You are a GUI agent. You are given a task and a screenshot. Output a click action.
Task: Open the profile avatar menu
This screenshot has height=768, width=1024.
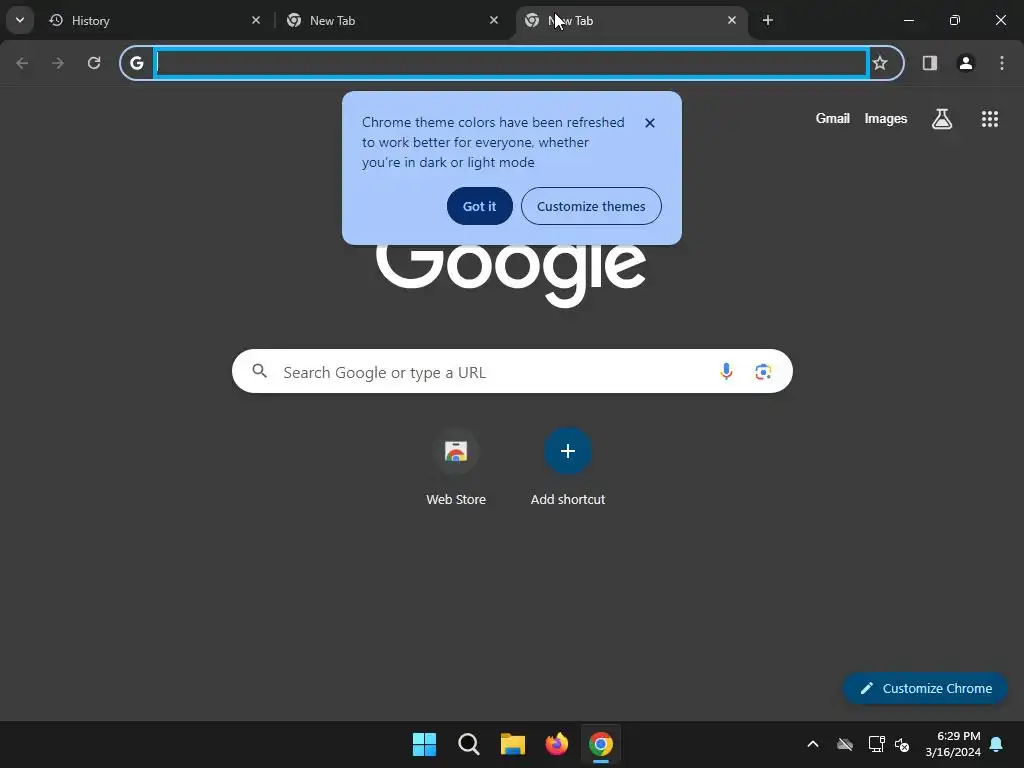[x=966, y=63]
